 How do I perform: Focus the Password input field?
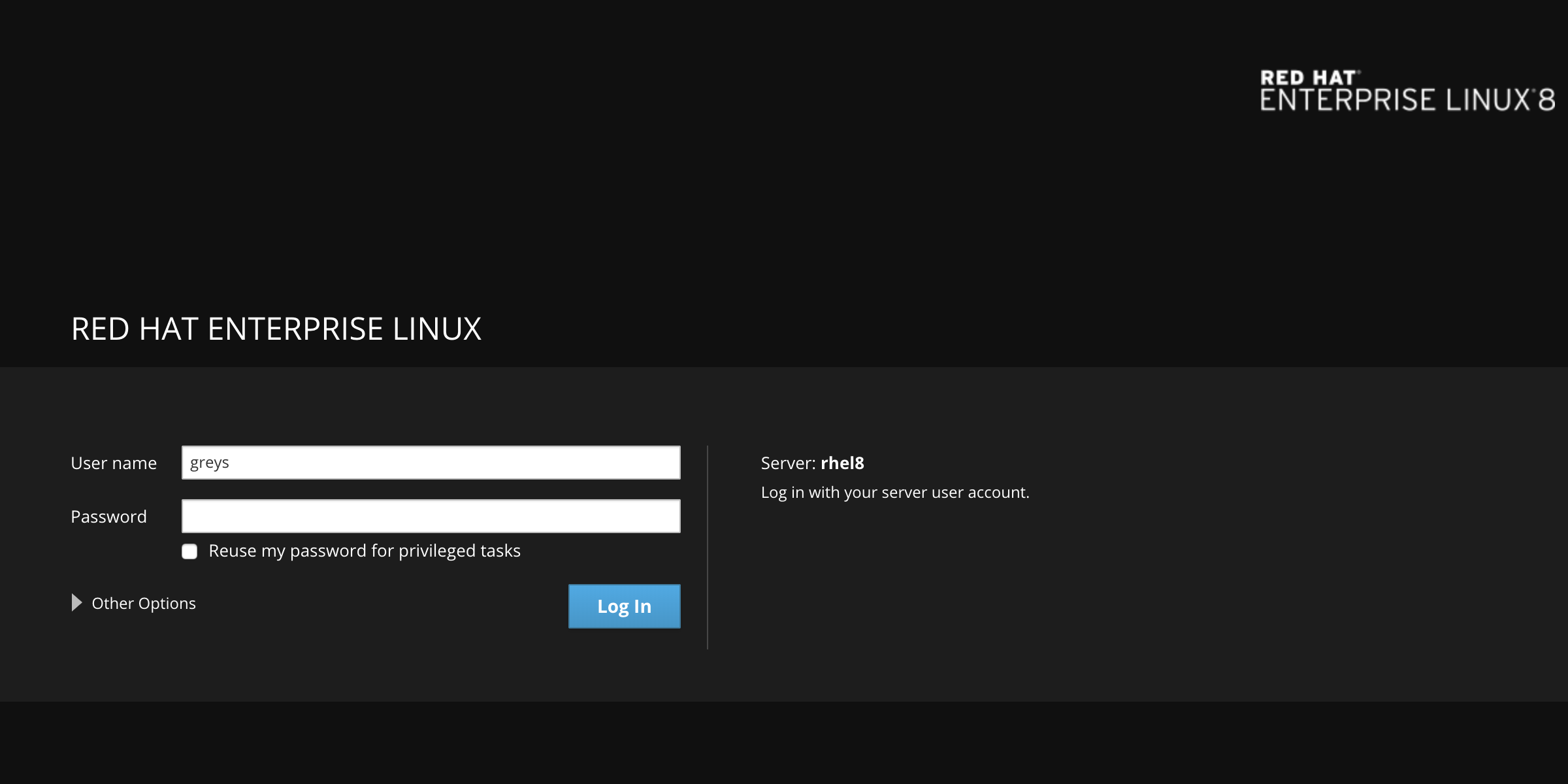pyautogui.click(x=431, y=516)
